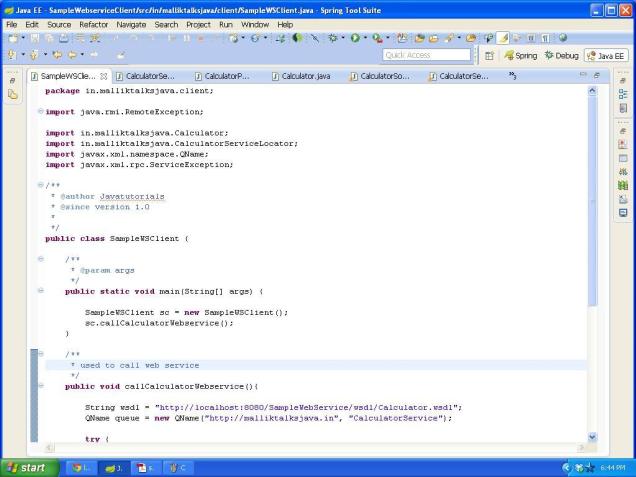Open the Refactor menu
636x477 pixels.
click(x=93, y=24)
